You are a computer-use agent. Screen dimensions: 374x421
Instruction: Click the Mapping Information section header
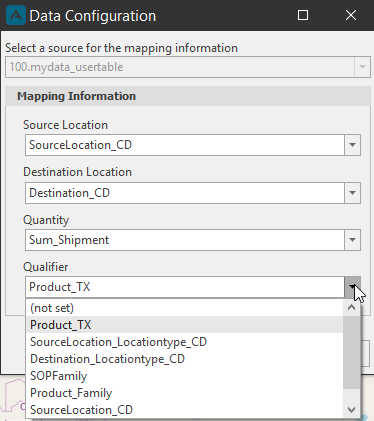click(188, 96)
